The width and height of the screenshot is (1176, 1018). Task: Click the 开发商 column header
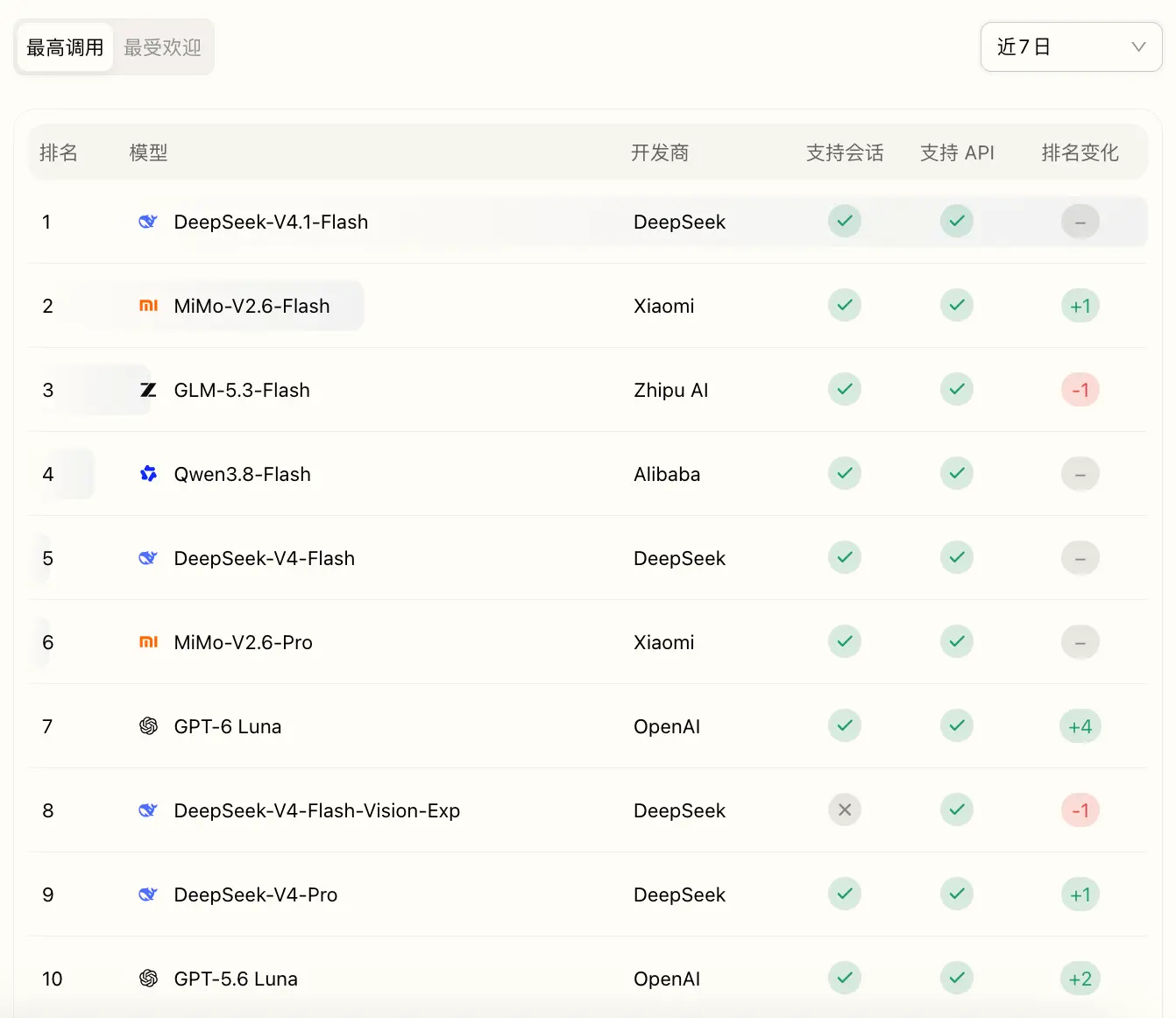tap(660, 152)
